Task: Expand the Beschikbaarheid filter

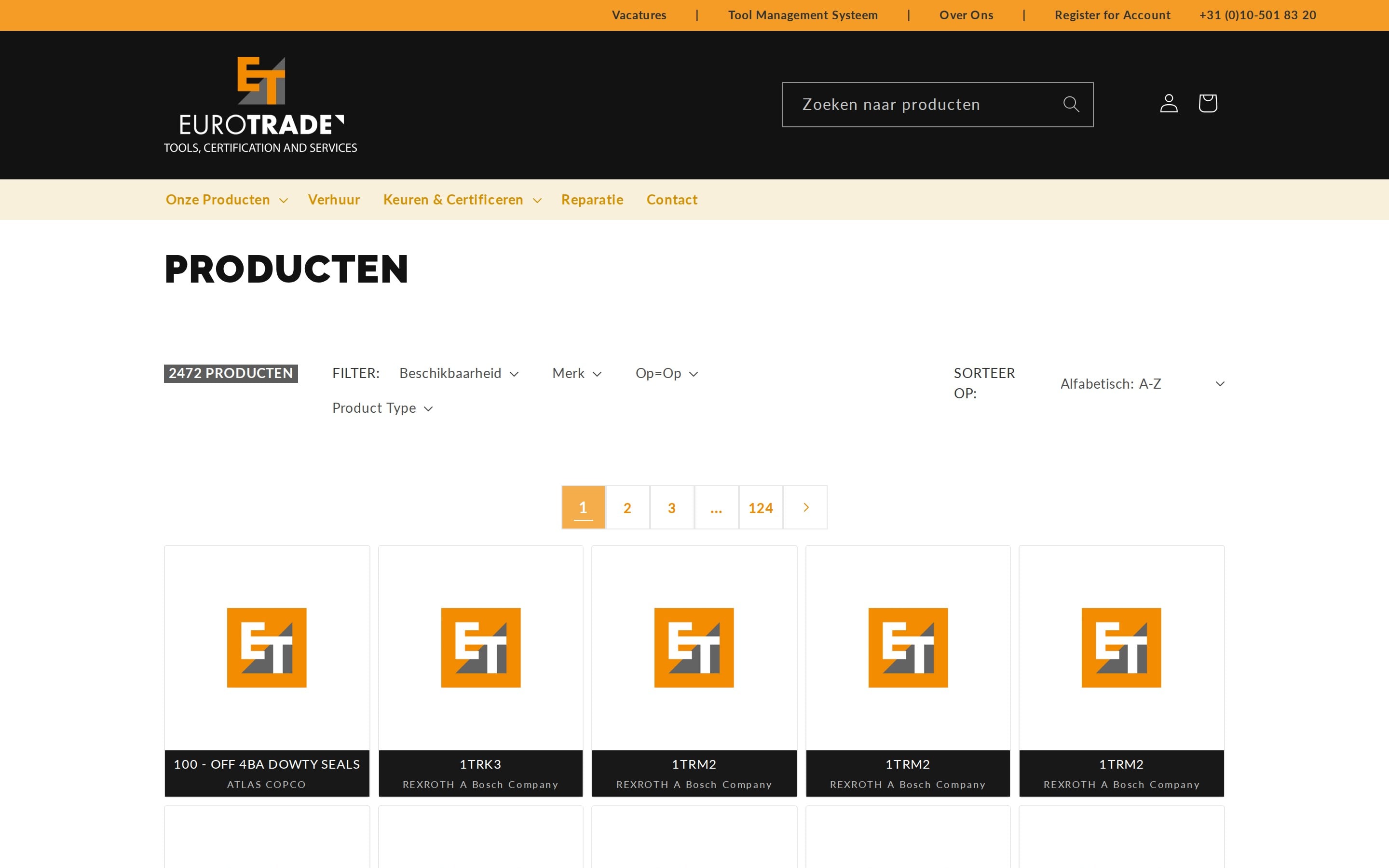Action: [459, 374]
